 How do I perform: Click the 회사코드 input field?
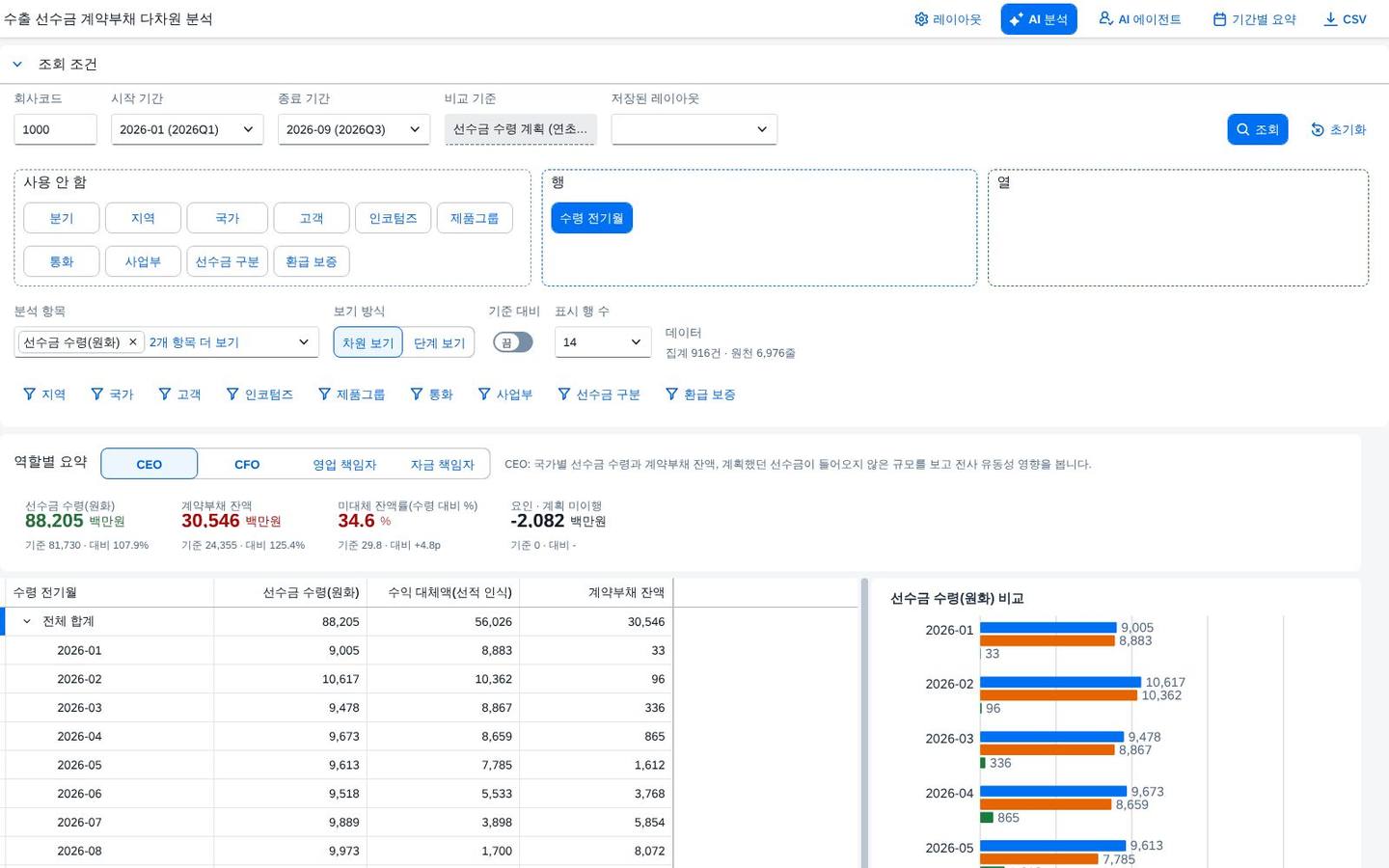click(x=55, y=129)
